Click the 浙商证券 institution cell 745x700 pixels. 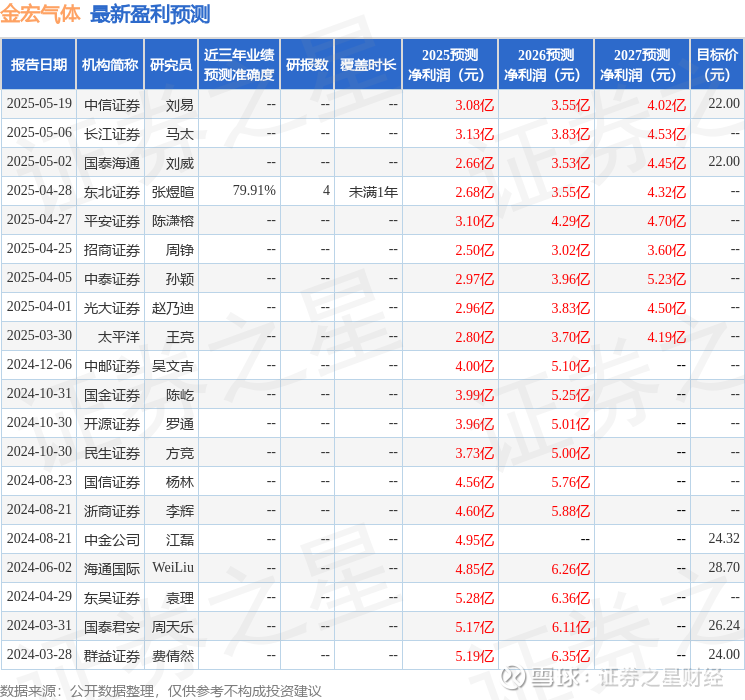pyautogui.click(x=112, y=511)
